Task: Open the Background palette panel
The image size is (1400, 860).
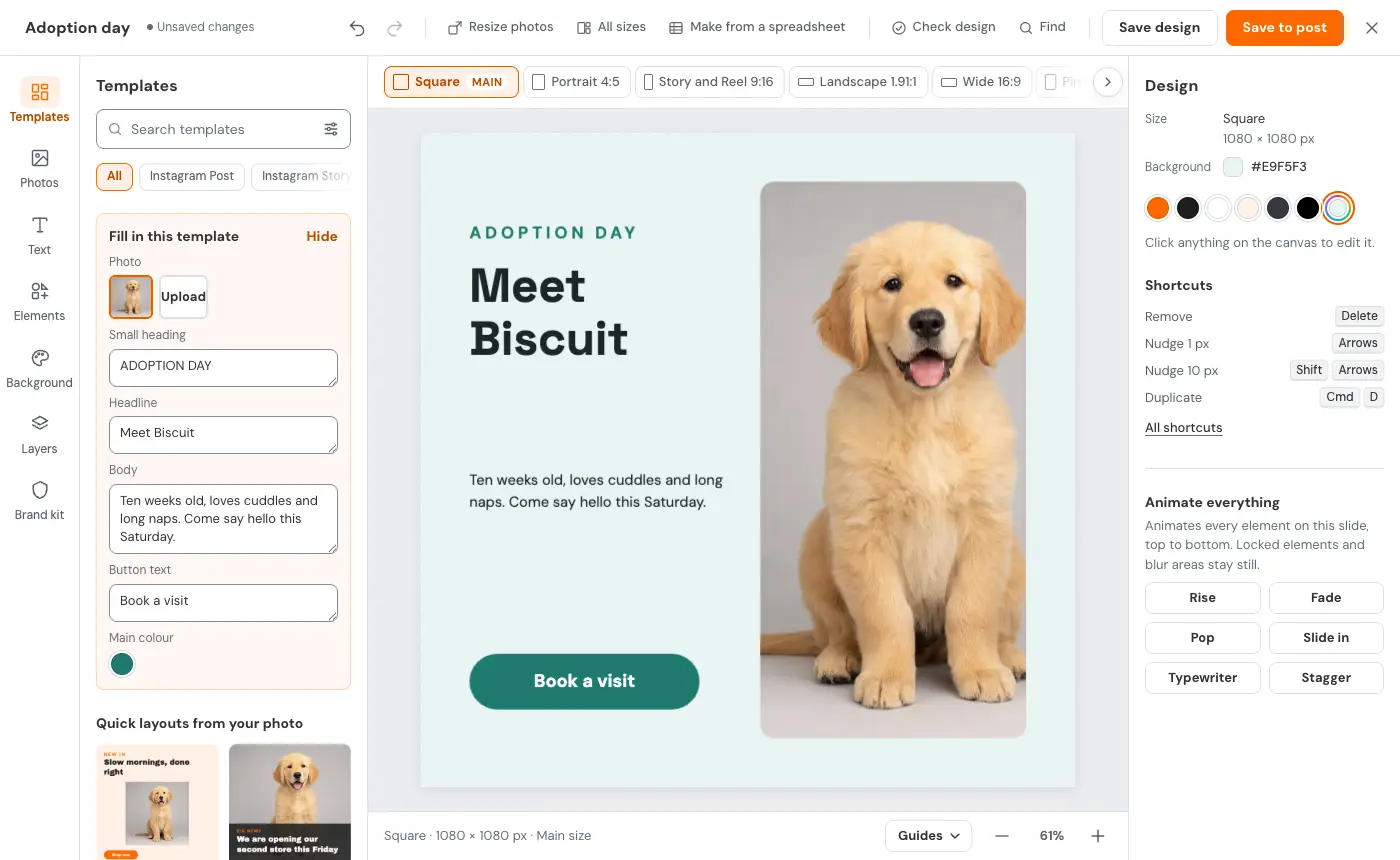Action: pyautogui.click(x=39, y=368)
